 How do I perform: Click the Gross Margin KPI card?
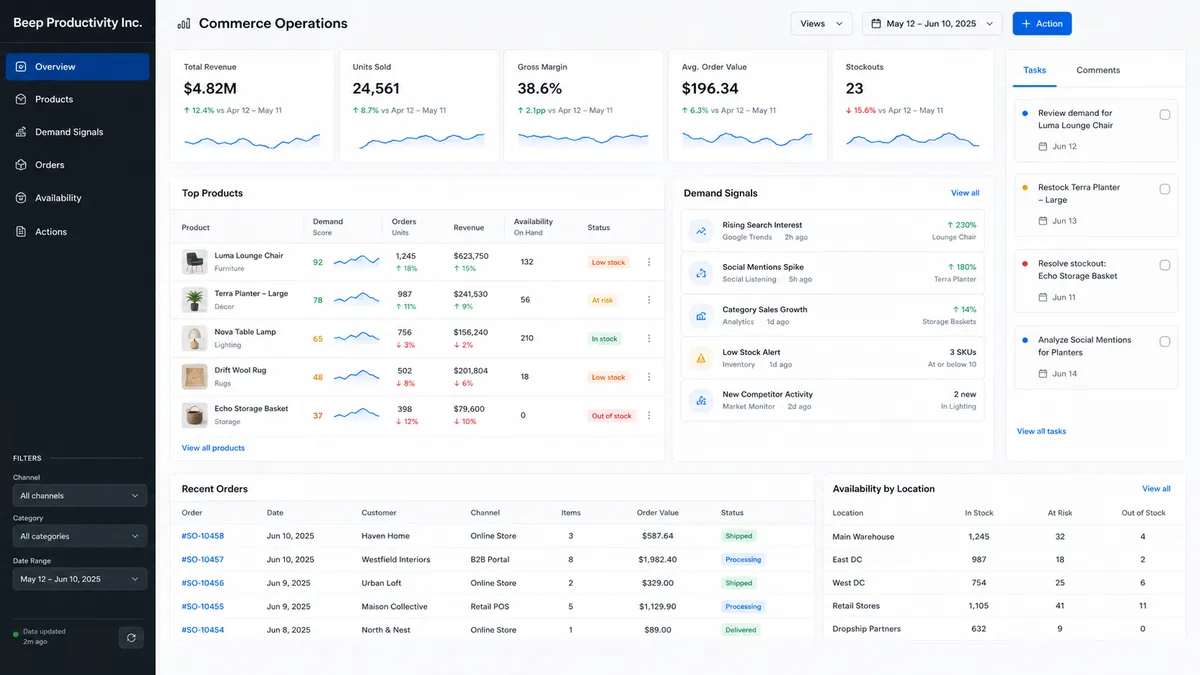point(582,106)
